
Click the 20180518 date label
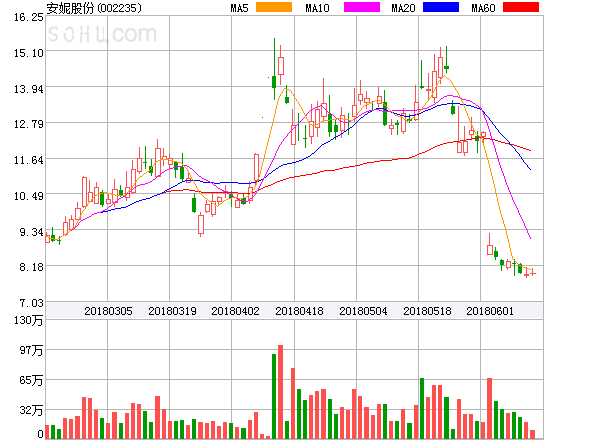click(427, 311)
